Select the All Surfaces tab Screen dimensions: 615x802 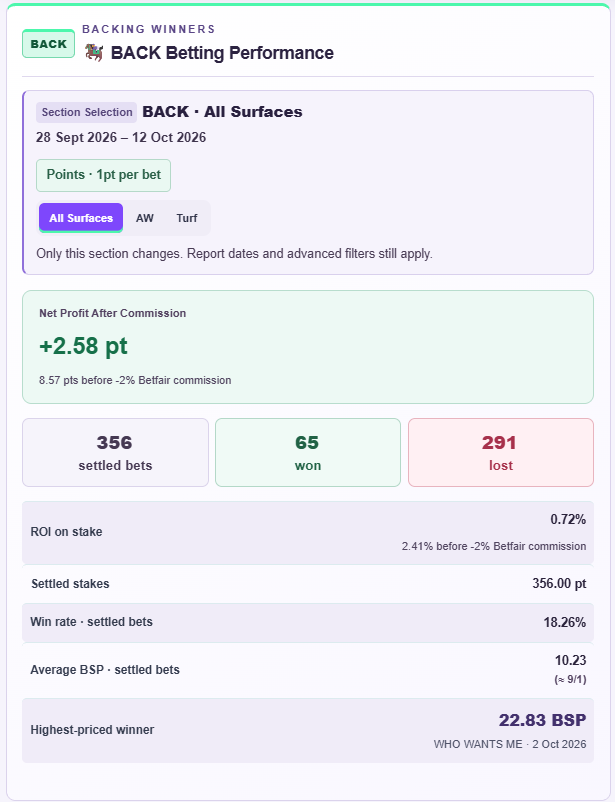(x=81, y=218)
